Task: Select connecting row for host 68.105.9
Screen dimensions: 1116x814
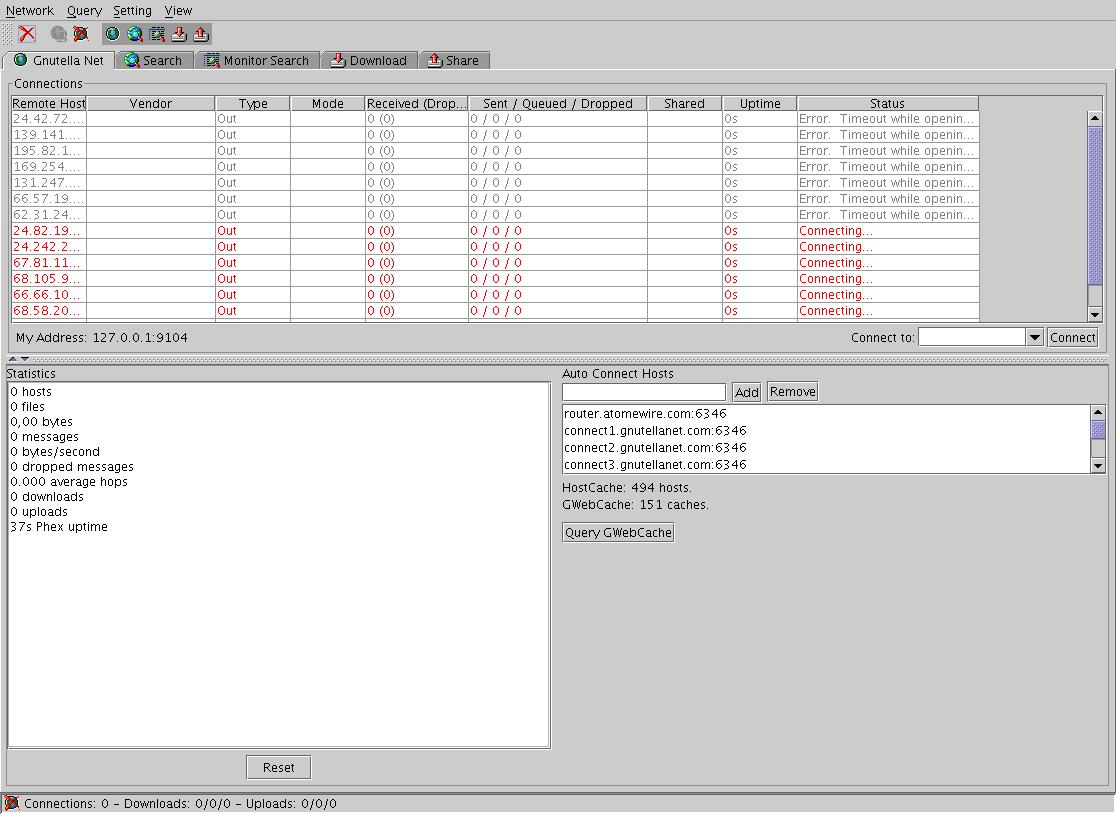Action: tap(495, 279)
